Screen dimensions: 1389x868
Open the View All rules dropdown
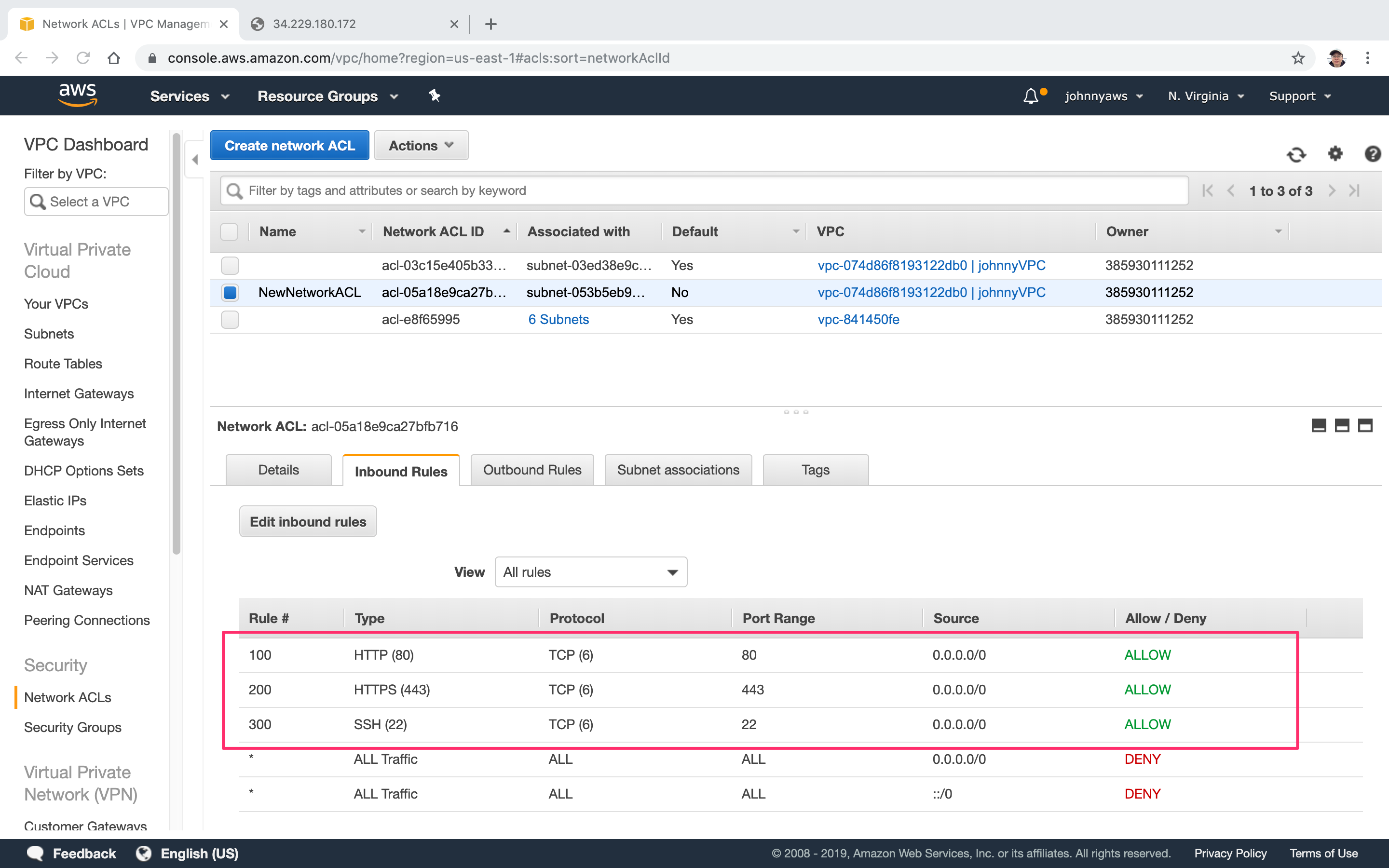pos(591,572)
